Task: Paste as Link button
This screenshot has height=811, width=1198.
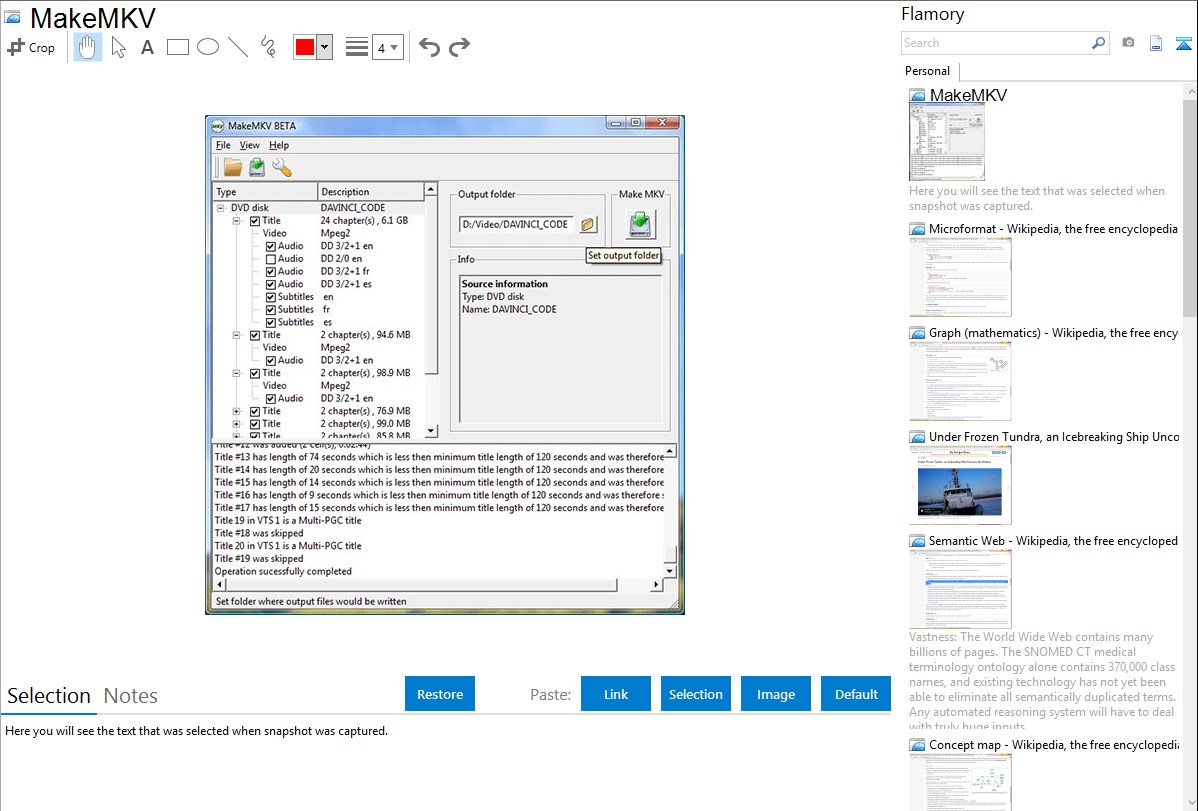Action: point(616,694)
